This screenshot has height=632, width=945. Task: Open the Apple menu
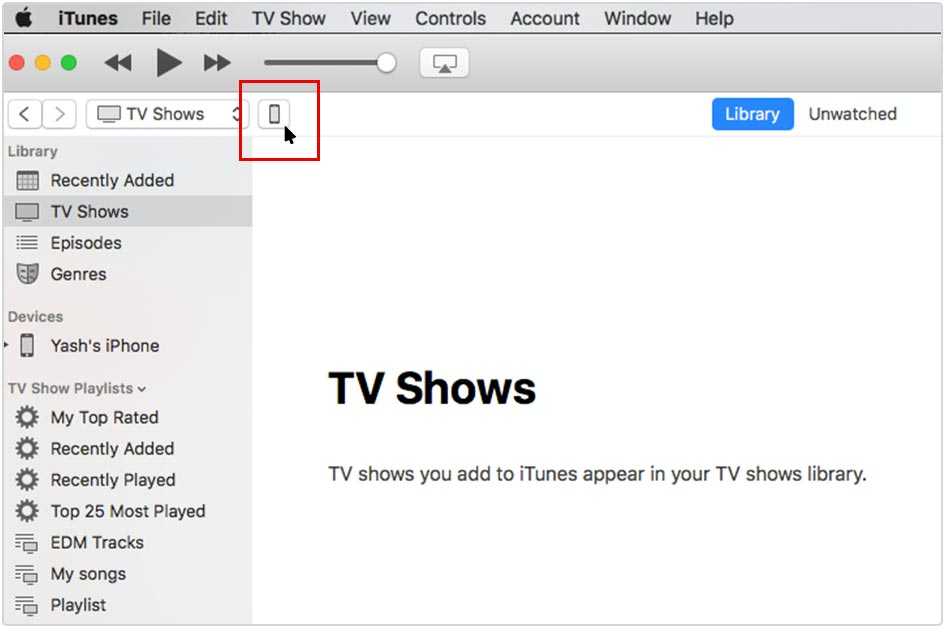pos(24,18)
